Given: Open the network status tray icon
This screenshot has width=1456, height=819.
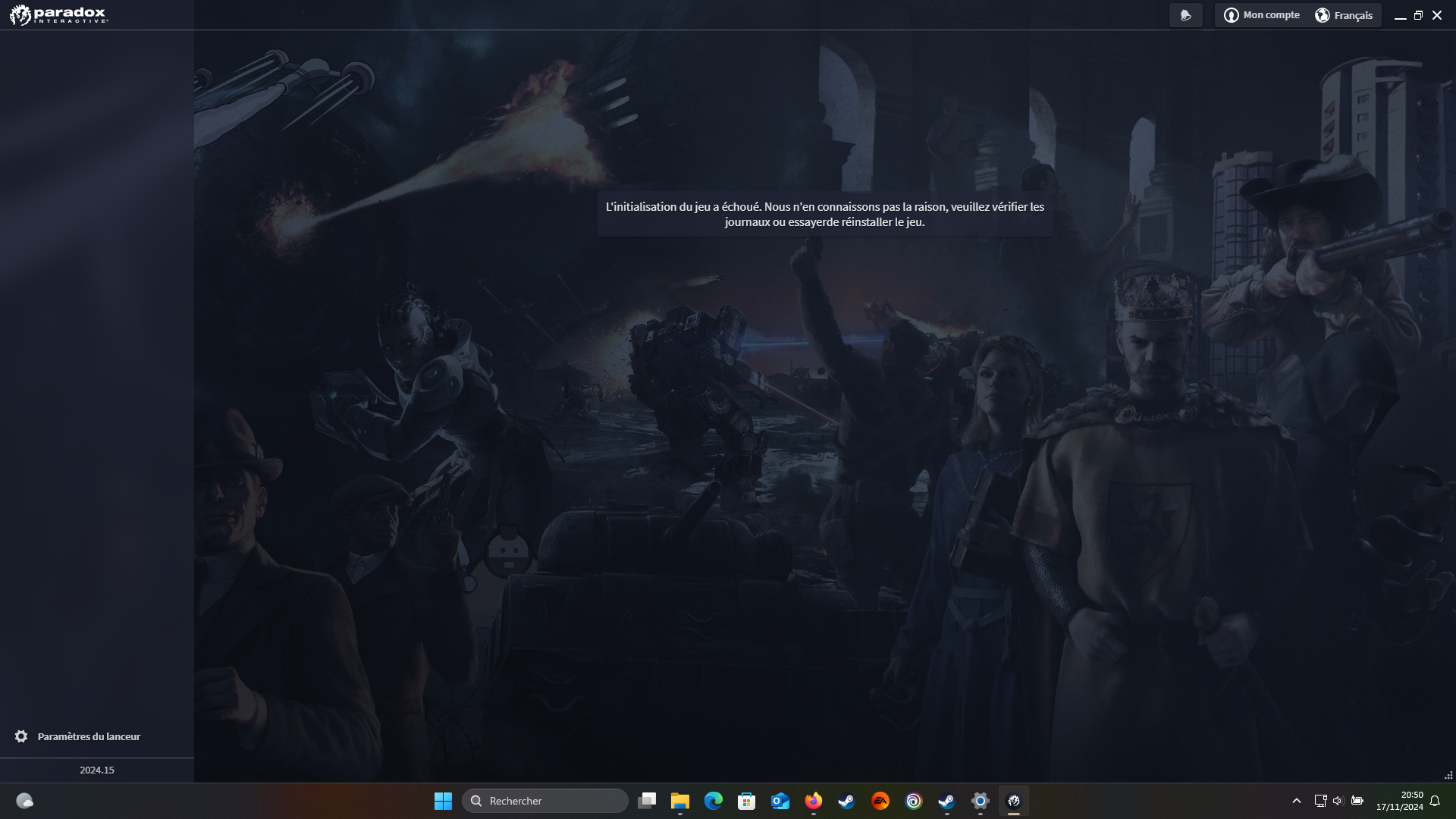Looking at the screenshot, I should pyautogui.click(x=1320, y=801).
